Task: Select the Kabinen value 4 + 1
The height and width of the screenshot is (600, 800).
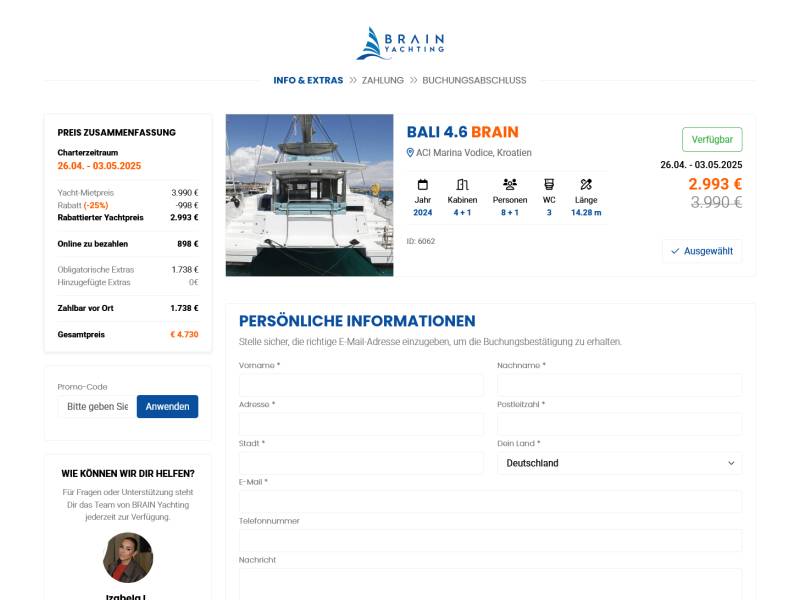Action: (462, 213)
